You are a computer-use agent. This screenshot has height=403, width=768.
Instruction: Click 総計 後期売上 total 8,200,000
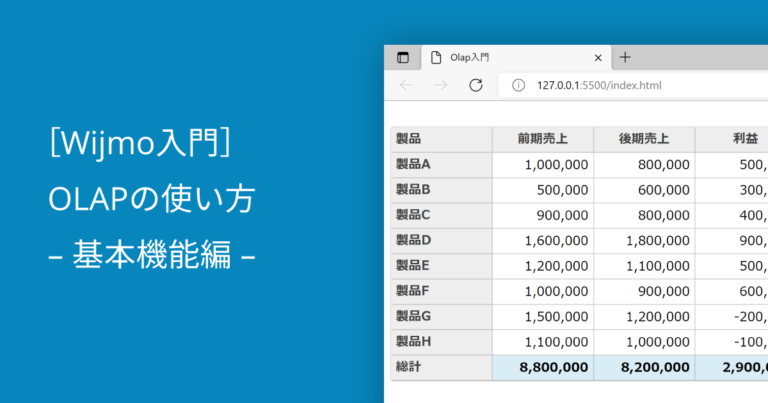(644, 367)
